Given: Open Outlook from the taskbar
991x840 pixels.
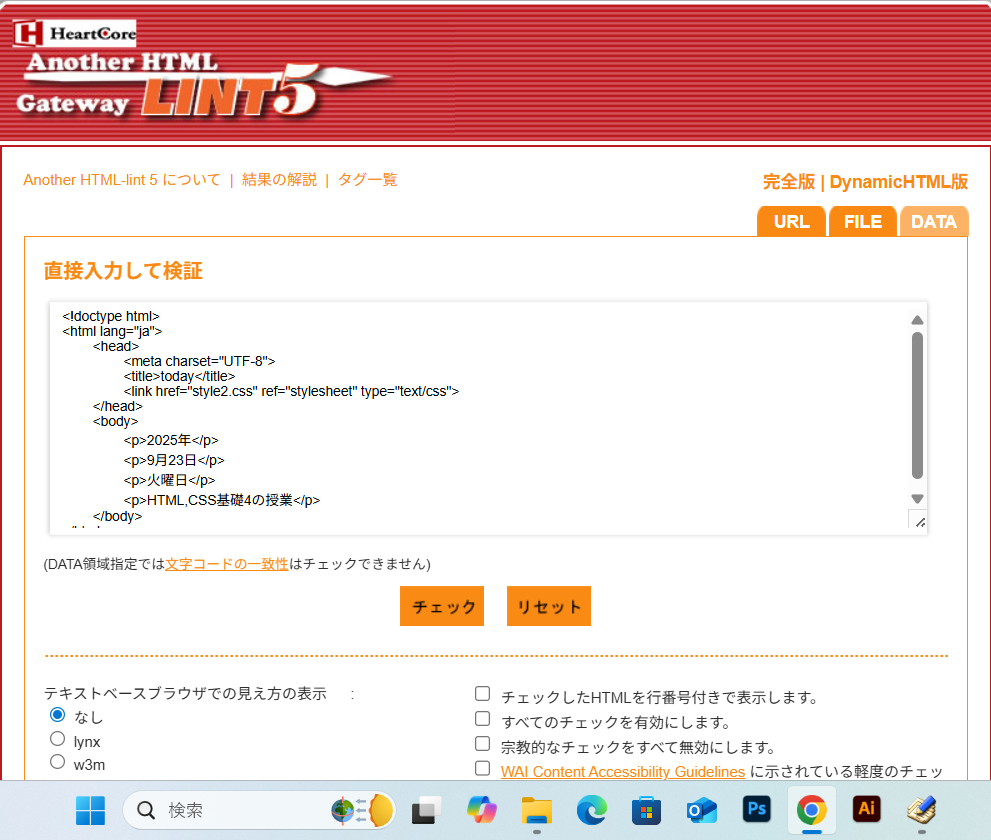Looking at the screenshot, I should coord(701,810).
